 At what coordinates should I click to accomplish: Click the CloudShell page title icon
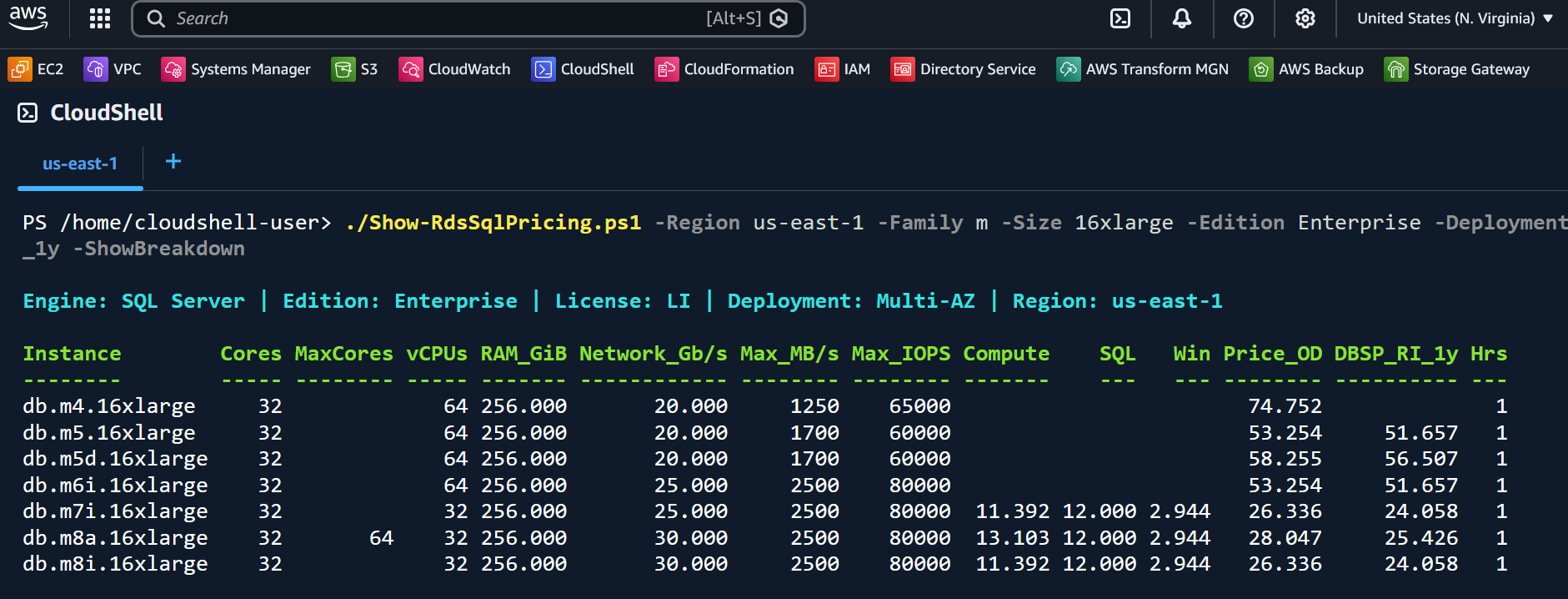coord(28,113)
